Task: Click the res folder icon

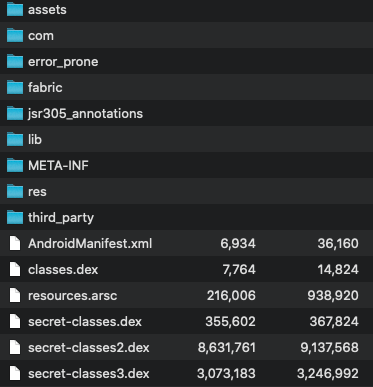Action: [15, 191]
